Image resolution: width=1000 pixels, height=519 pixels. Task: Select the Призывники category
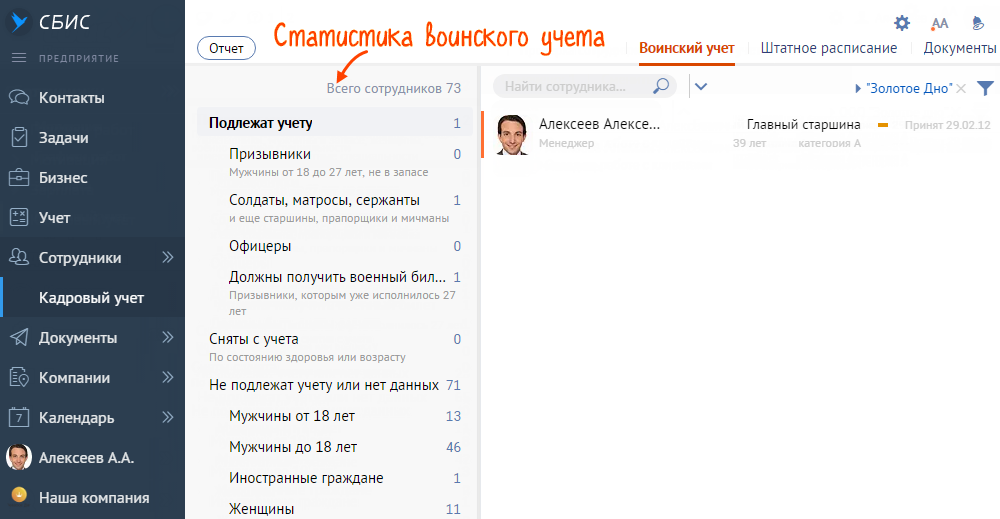point(269,154)
